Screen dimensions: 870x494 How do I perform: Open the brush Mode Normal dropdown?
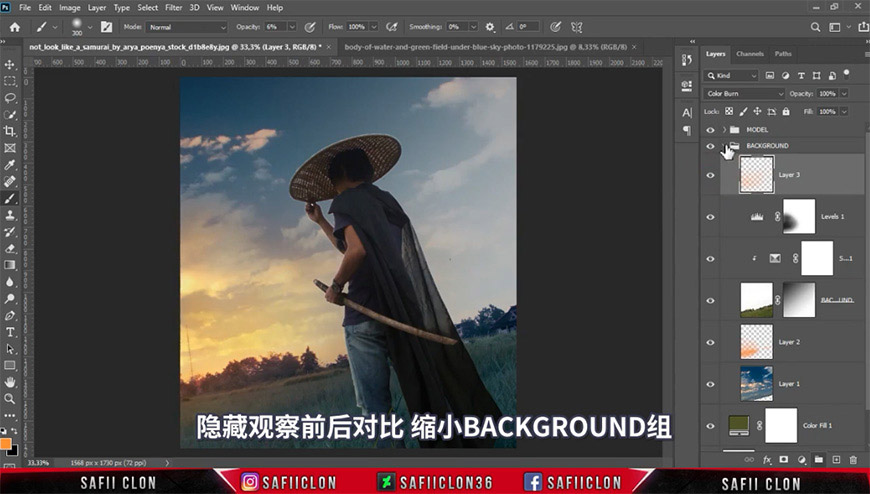pos(188,27)
